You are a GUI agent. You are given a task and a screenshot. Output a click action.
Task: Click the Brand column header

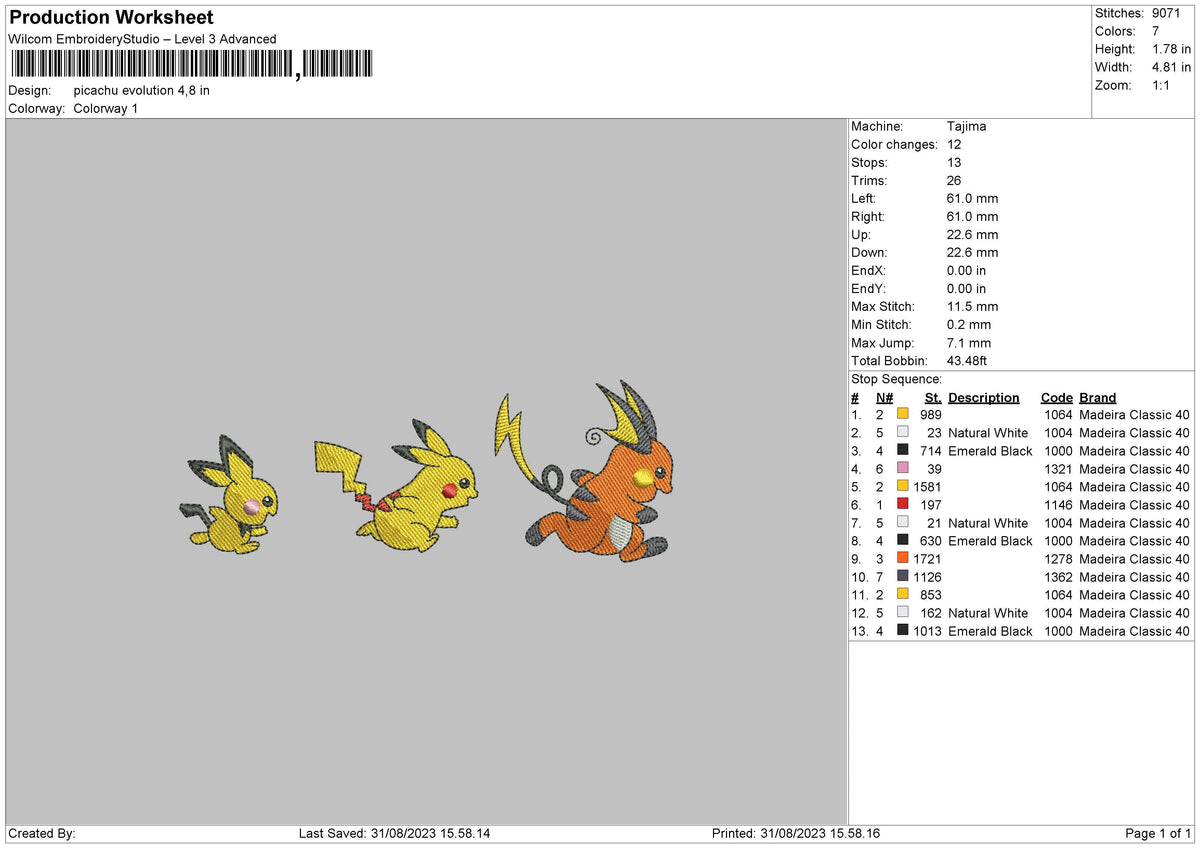coord(1097,397)
